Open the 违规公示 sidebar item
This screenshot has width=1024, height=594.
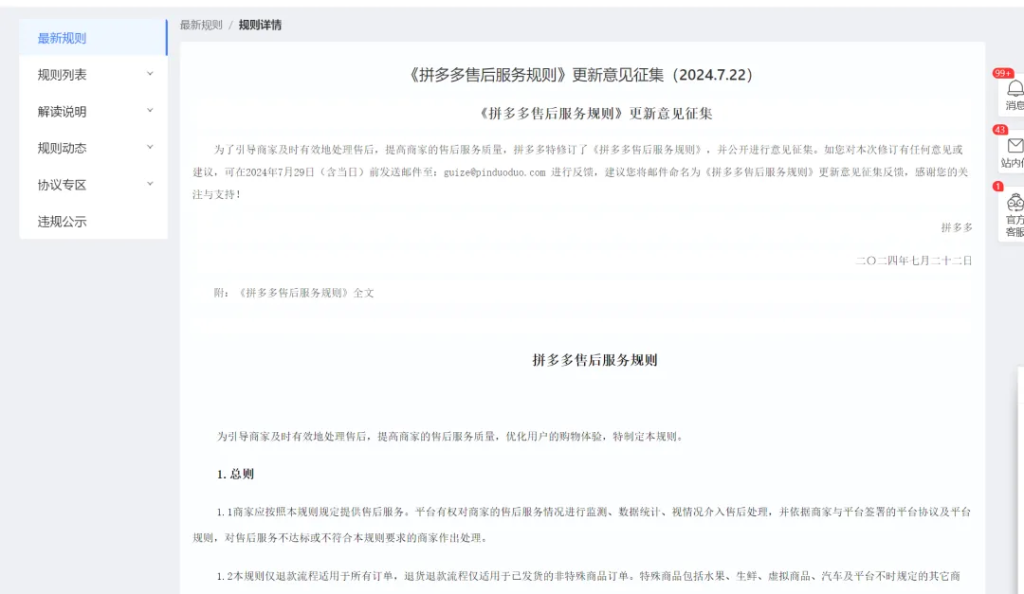(x=93, y=221)
